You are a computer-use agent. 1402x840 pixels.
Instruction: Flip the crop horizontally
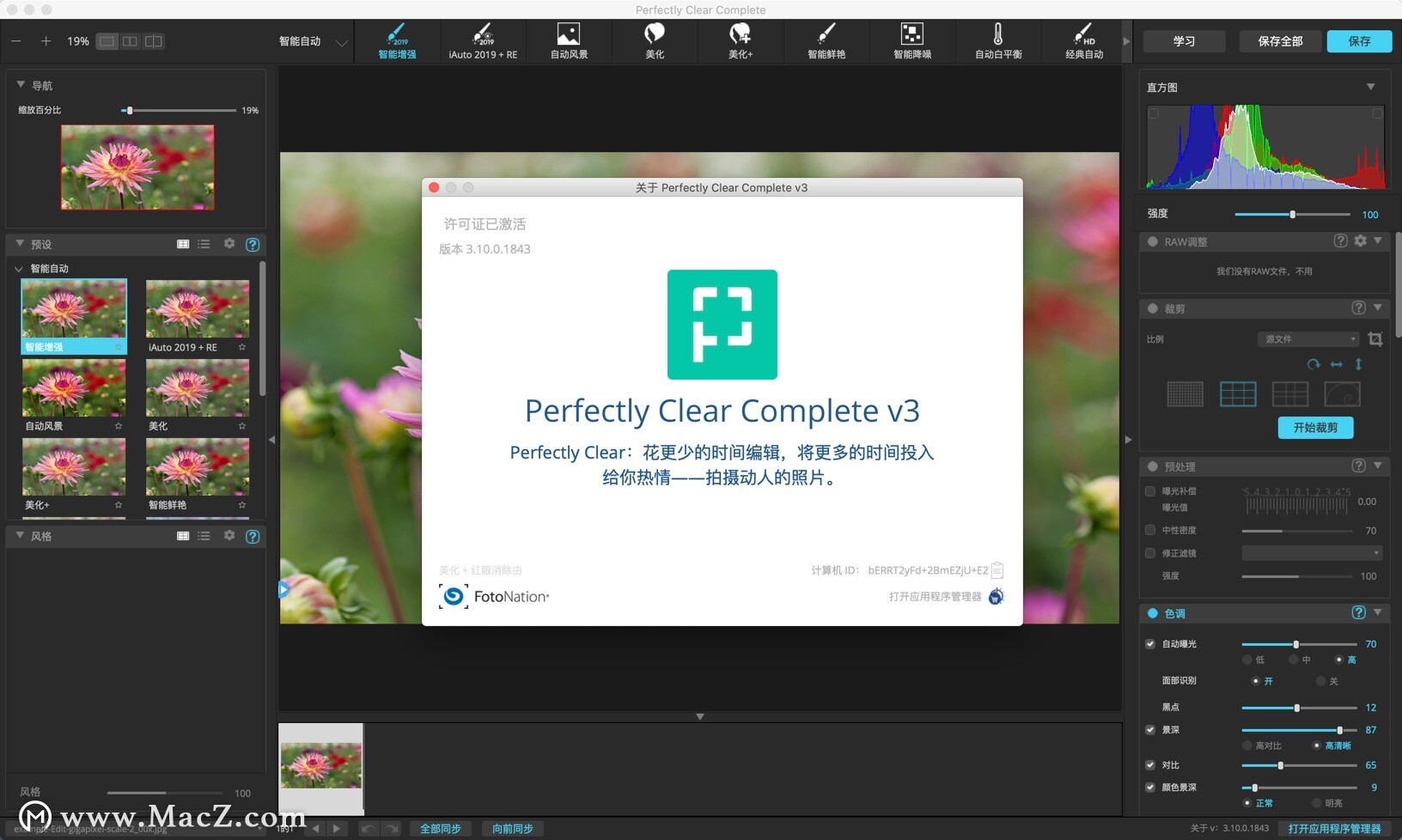coord(1336,364)
